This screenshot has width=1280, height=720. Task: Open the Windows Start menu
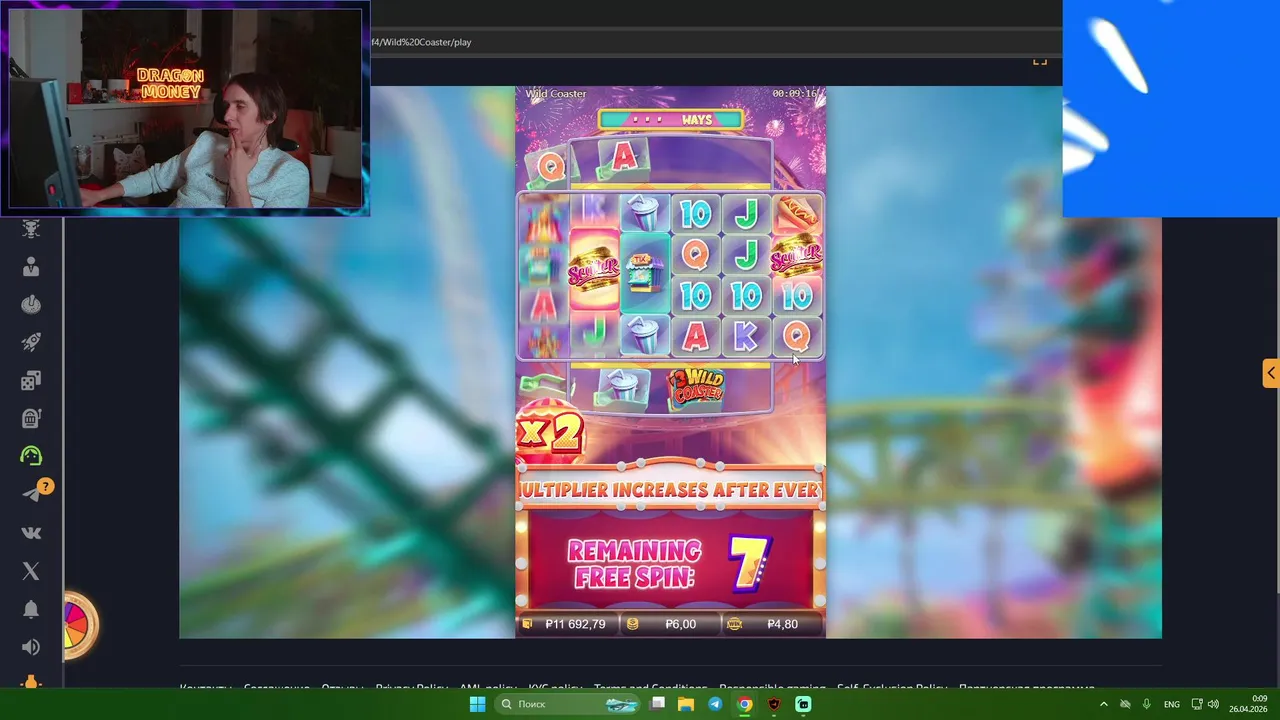477,704
